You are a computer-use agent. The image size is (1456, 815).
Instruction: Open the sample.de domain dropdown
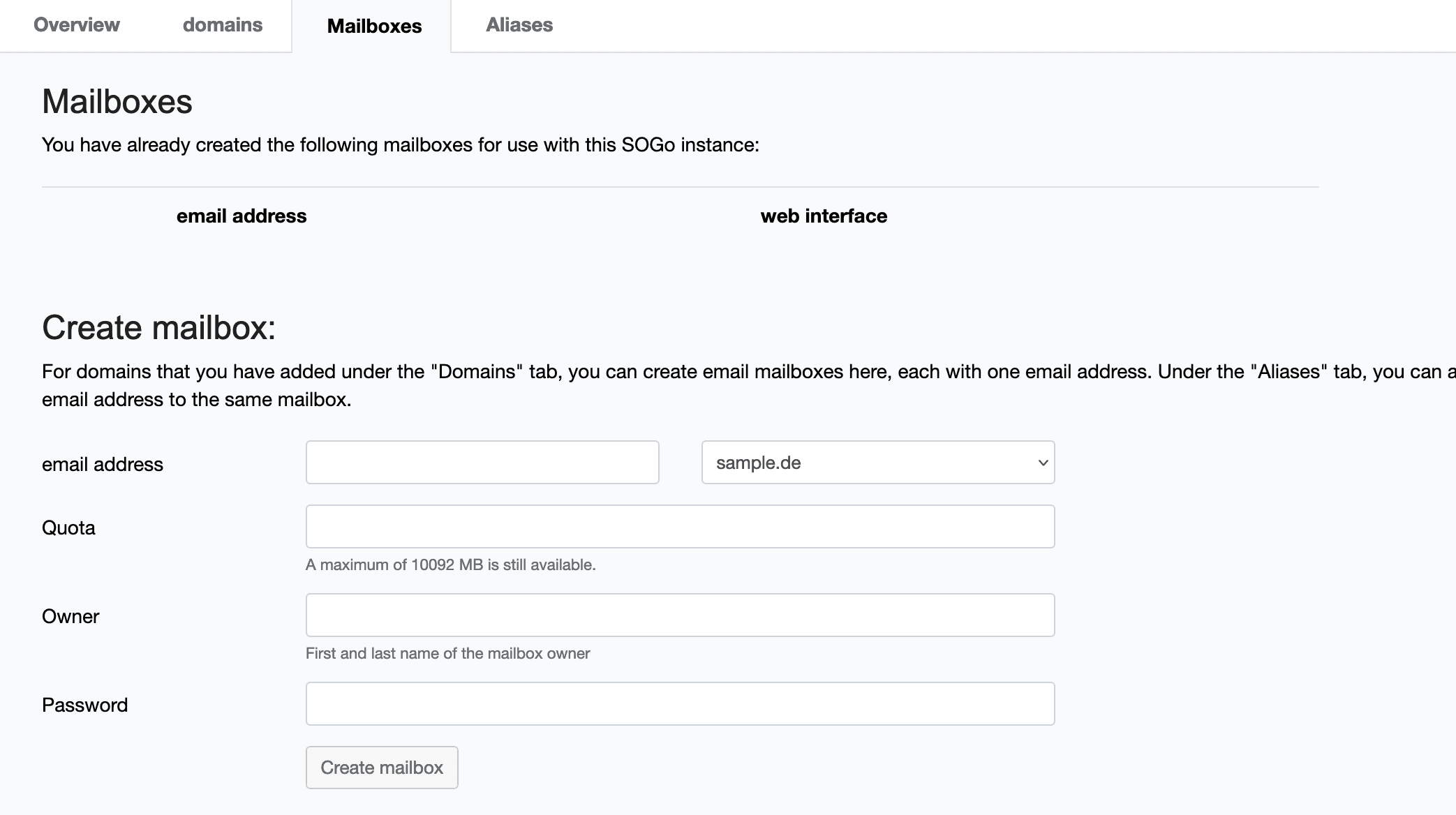[x=866, y=462]
